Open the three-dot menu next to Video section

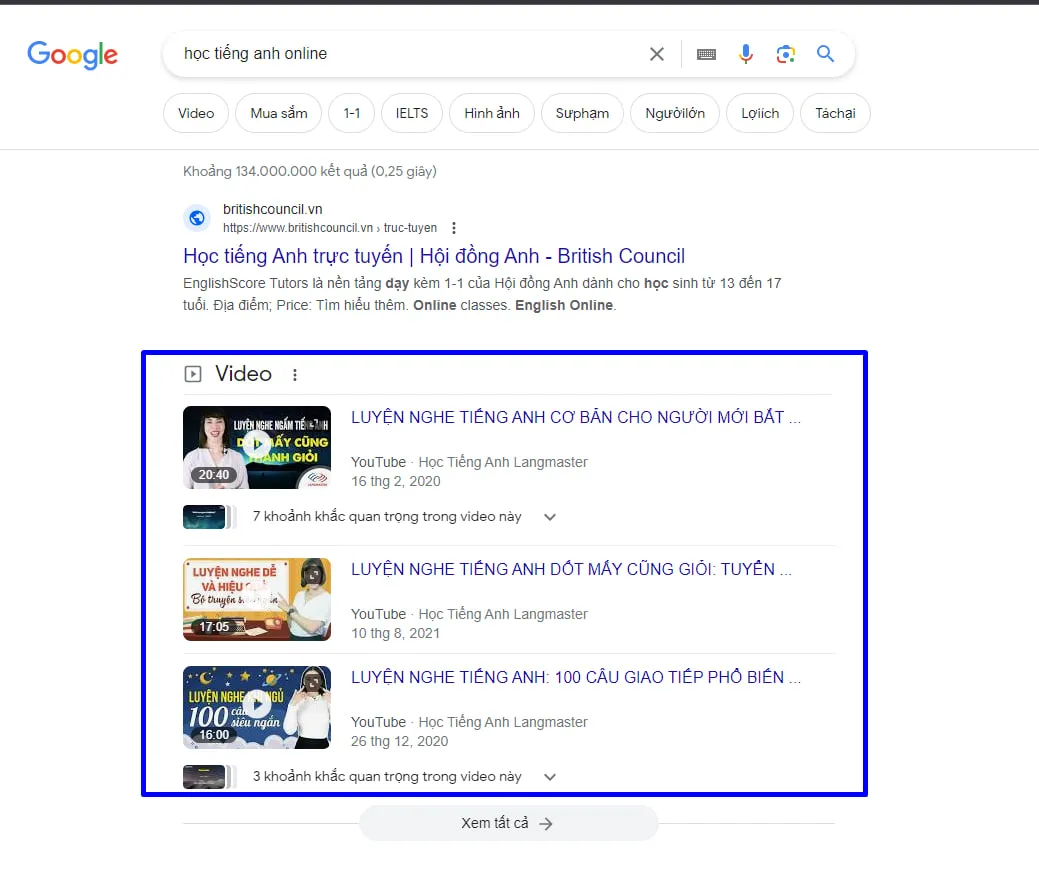pyautogui.click(x=295, y=373)
